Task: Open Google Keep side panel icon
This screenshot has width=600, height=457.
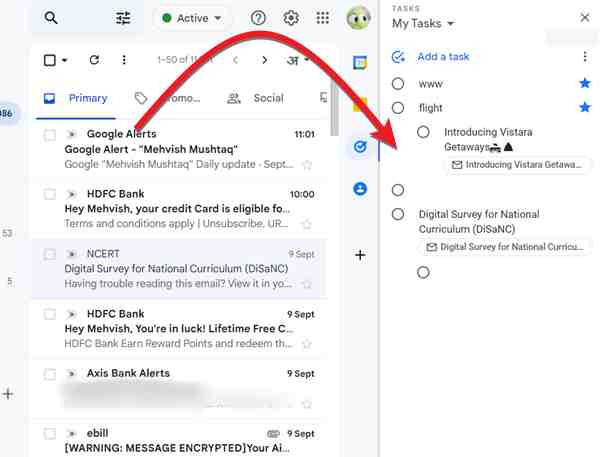Action: tap(360, 104)
